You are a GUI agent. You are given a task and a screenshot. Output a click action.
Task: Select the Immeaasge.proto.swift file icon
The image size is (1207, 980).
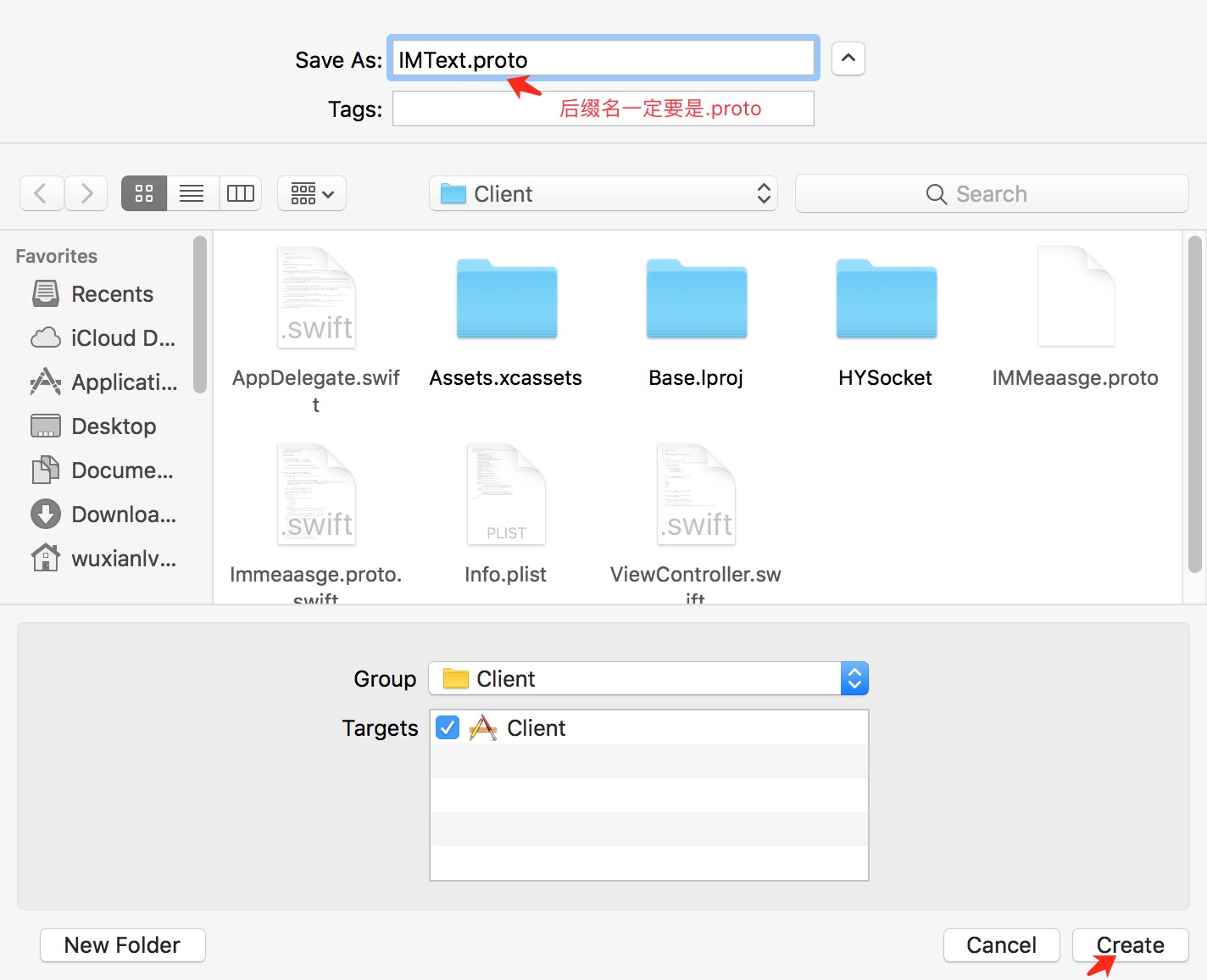(x=316, y=493)
